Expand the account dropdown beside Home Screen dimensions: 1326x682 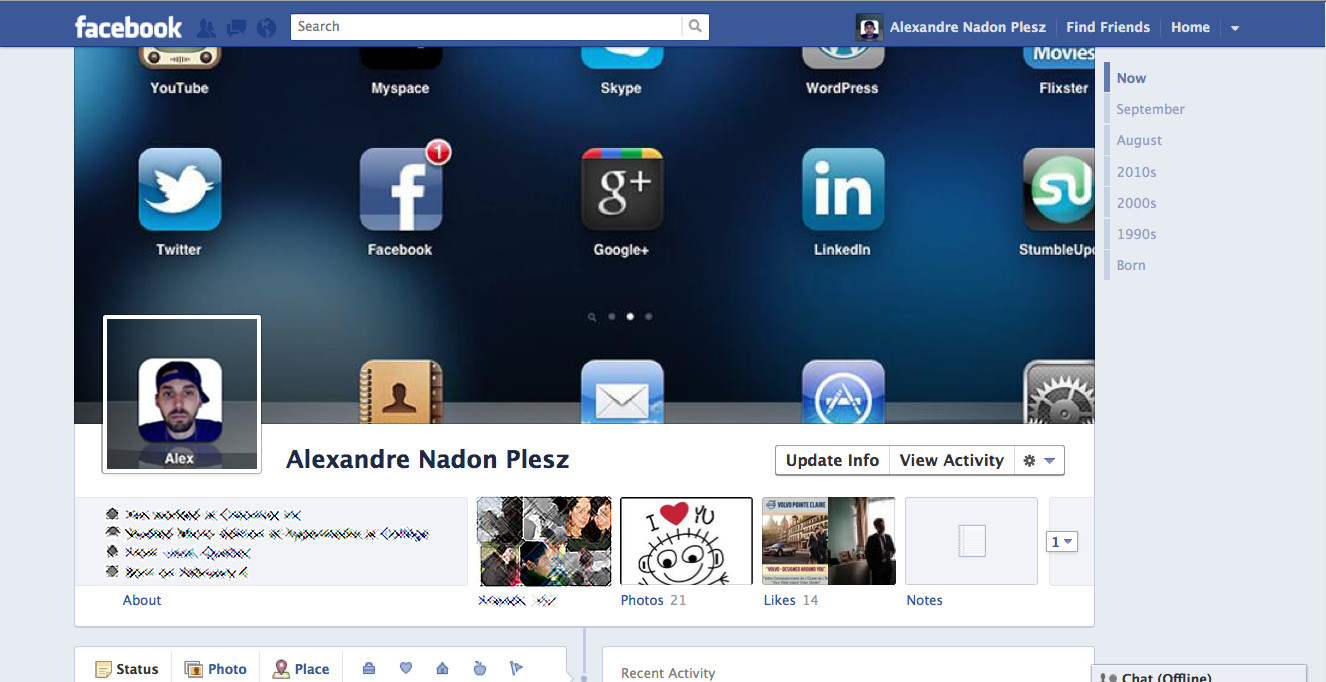tap(1234, 27)
